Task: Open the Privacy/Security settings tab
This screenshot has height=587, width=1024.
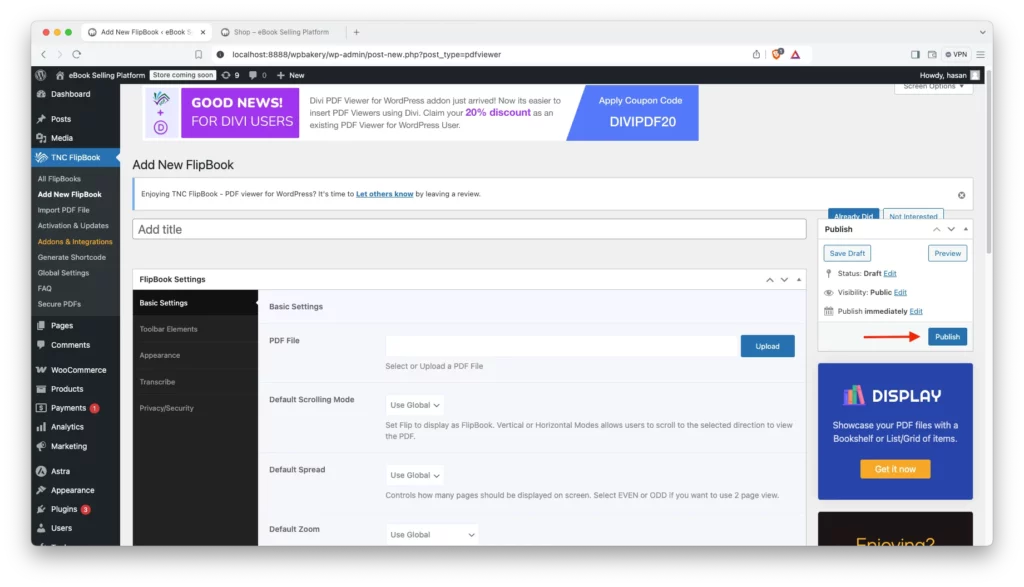Action: [166, 408]
